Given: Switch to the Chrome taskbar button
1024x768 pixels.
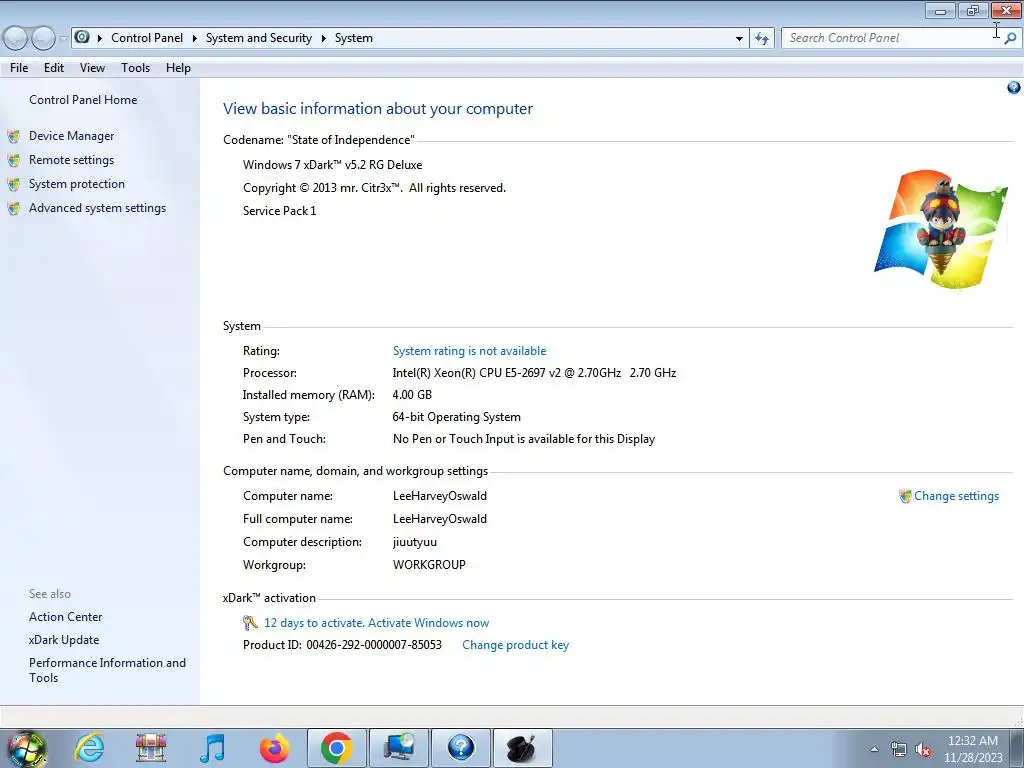Looking at the screenshot, I should [336, 748].
